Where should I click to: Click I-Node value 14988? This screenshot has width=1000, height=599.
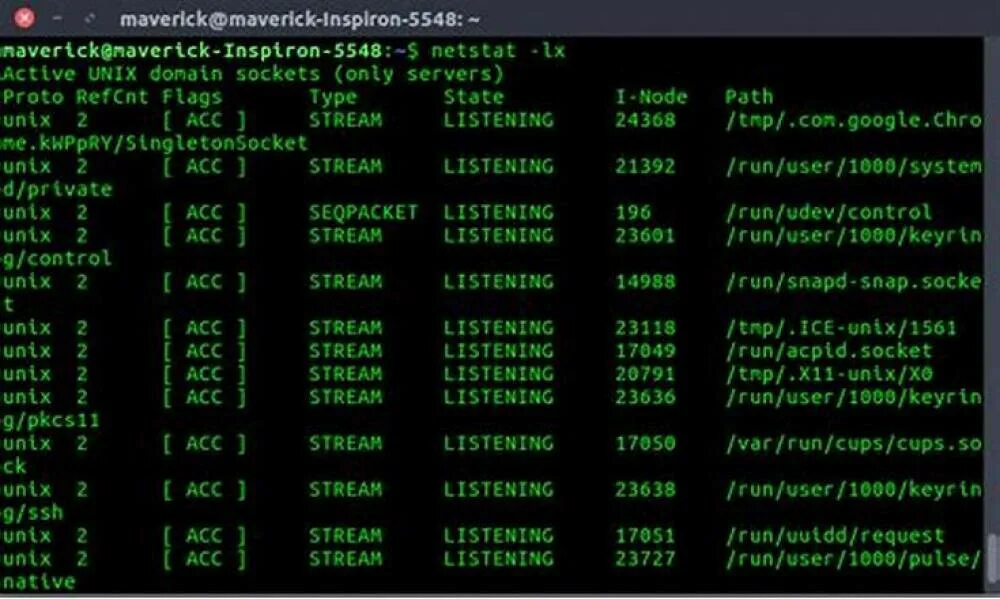pos(645,281)
